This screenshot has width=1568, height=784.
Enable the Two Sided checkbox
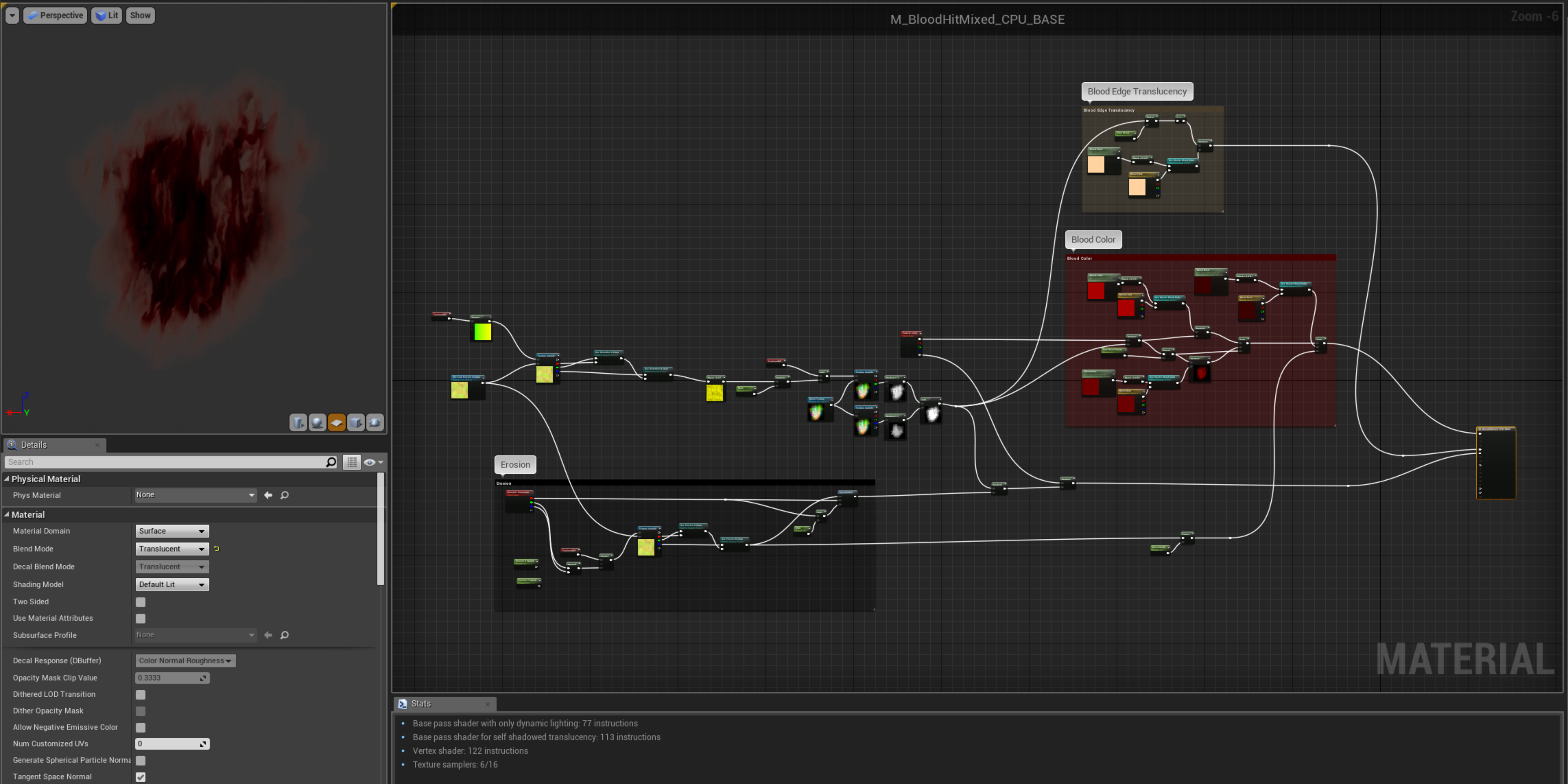coord(140,602)
